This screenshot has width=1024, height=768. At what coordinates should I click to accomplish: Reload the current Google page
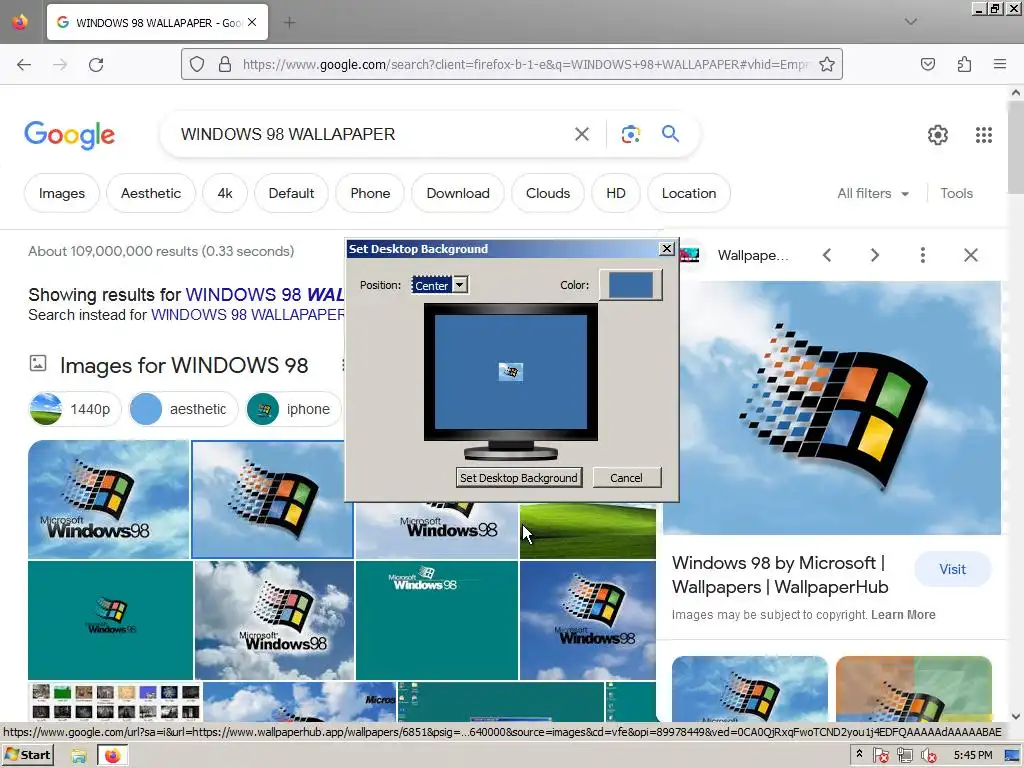click(96, 65)
